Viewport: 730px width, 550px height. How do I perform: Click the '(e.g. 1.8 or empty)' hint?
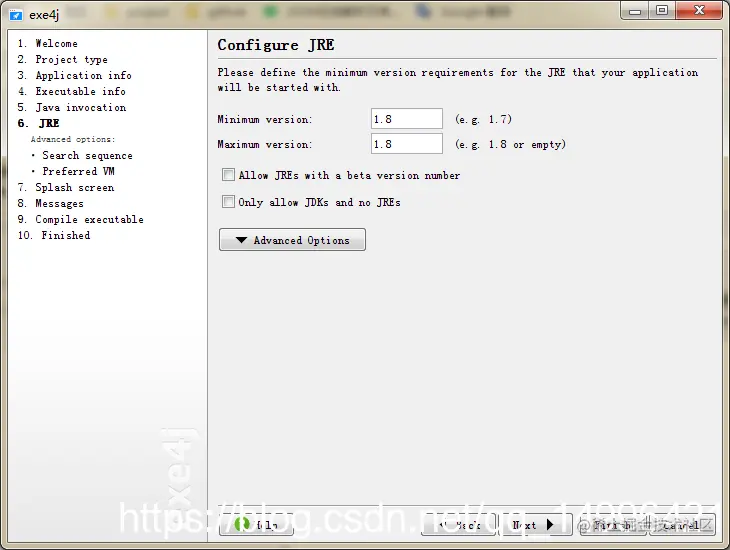(x=510, y=145)
